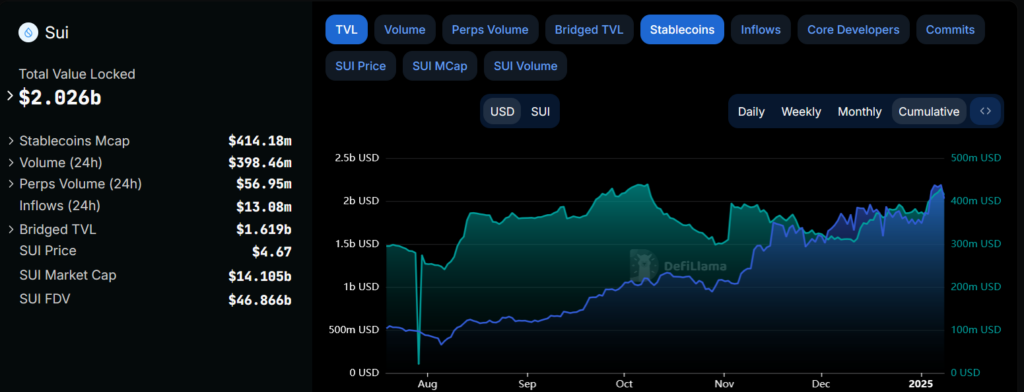Click the $14.105b market cap value

[x=260, y=276]
